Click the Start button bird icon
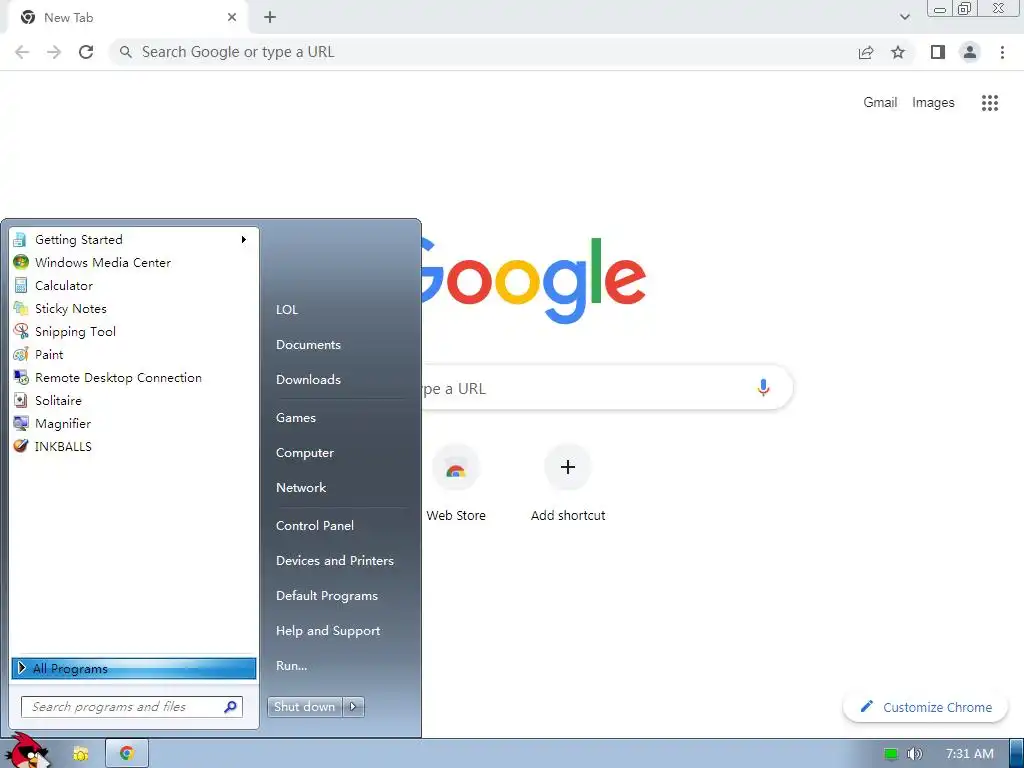The image size is (1024, 768). (27, 752)
